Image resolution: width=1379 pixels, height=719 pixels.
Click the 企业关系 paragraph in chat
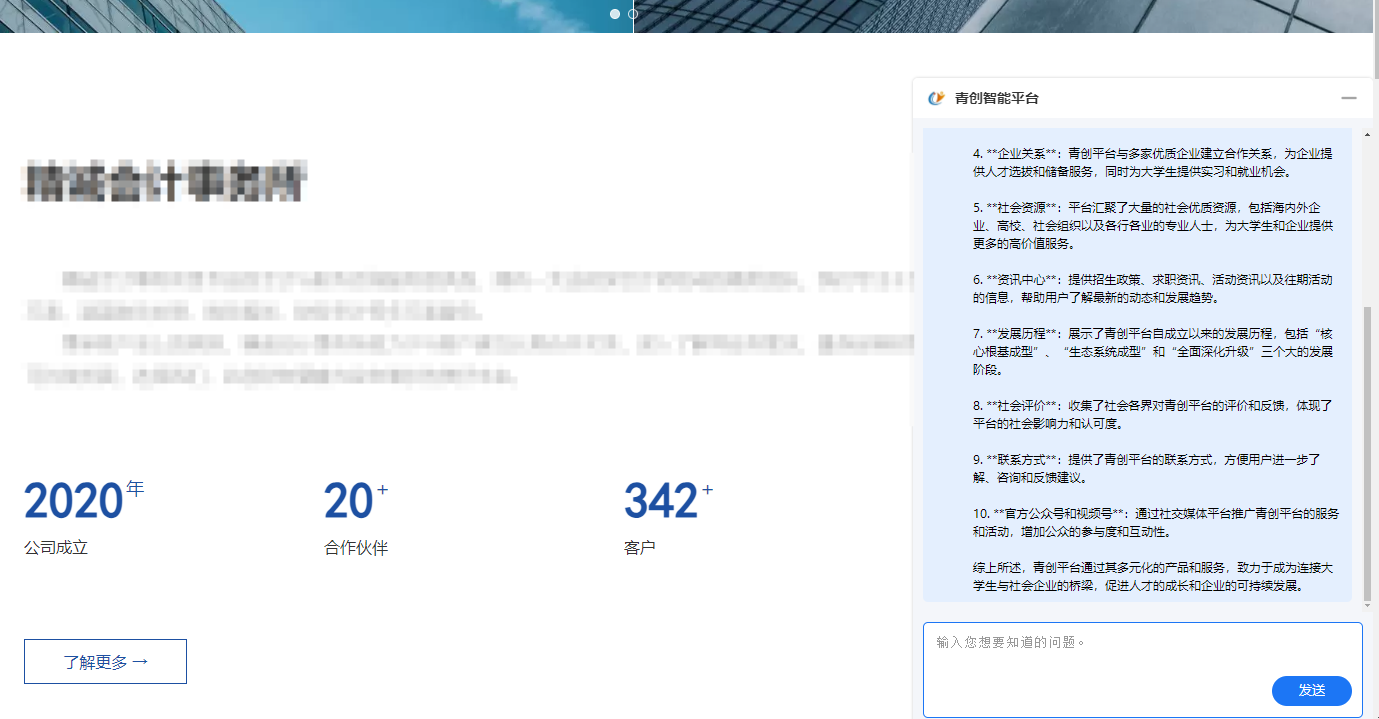1152,162
